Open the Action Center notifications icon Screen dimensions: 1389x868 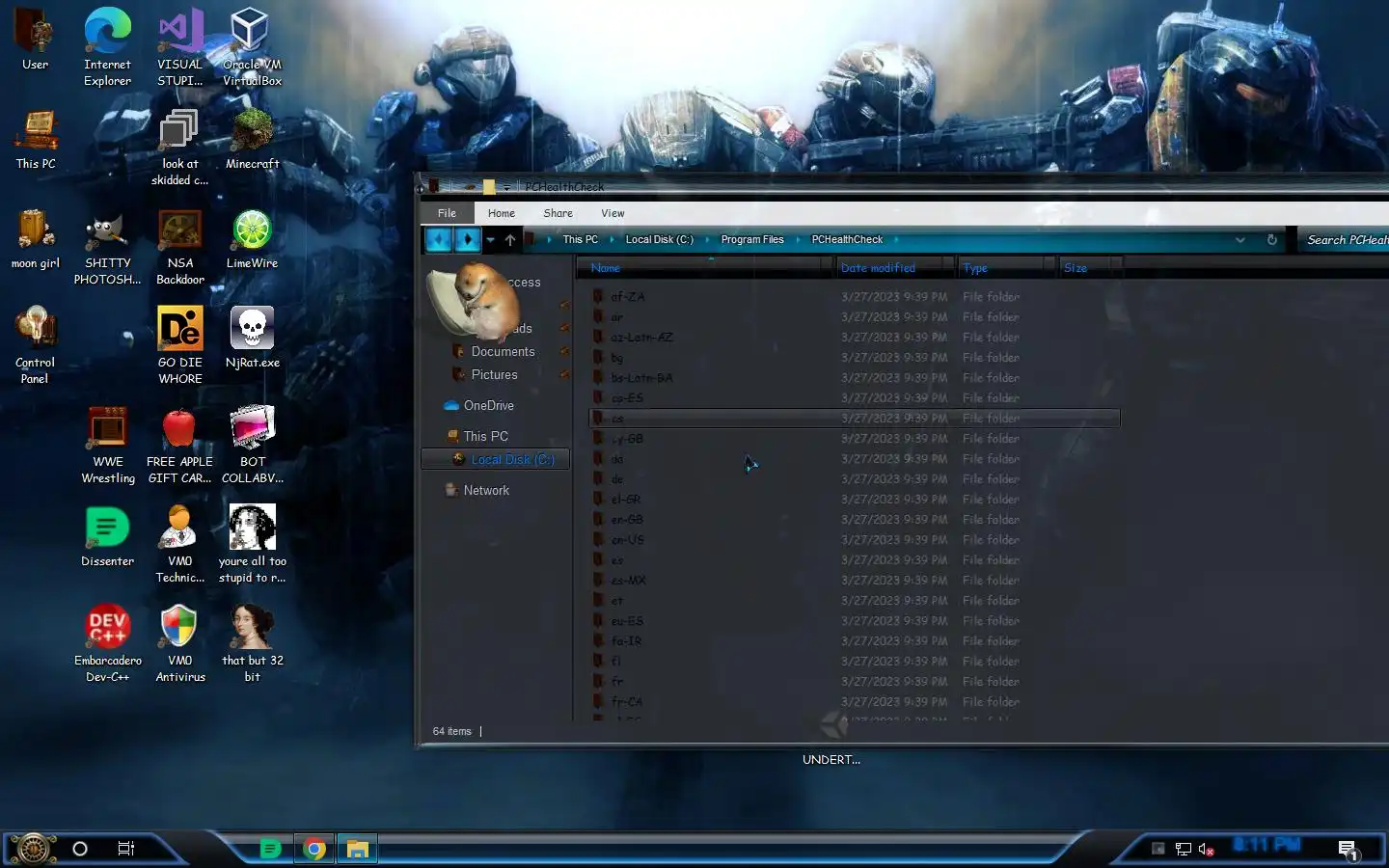point(1348,849)
